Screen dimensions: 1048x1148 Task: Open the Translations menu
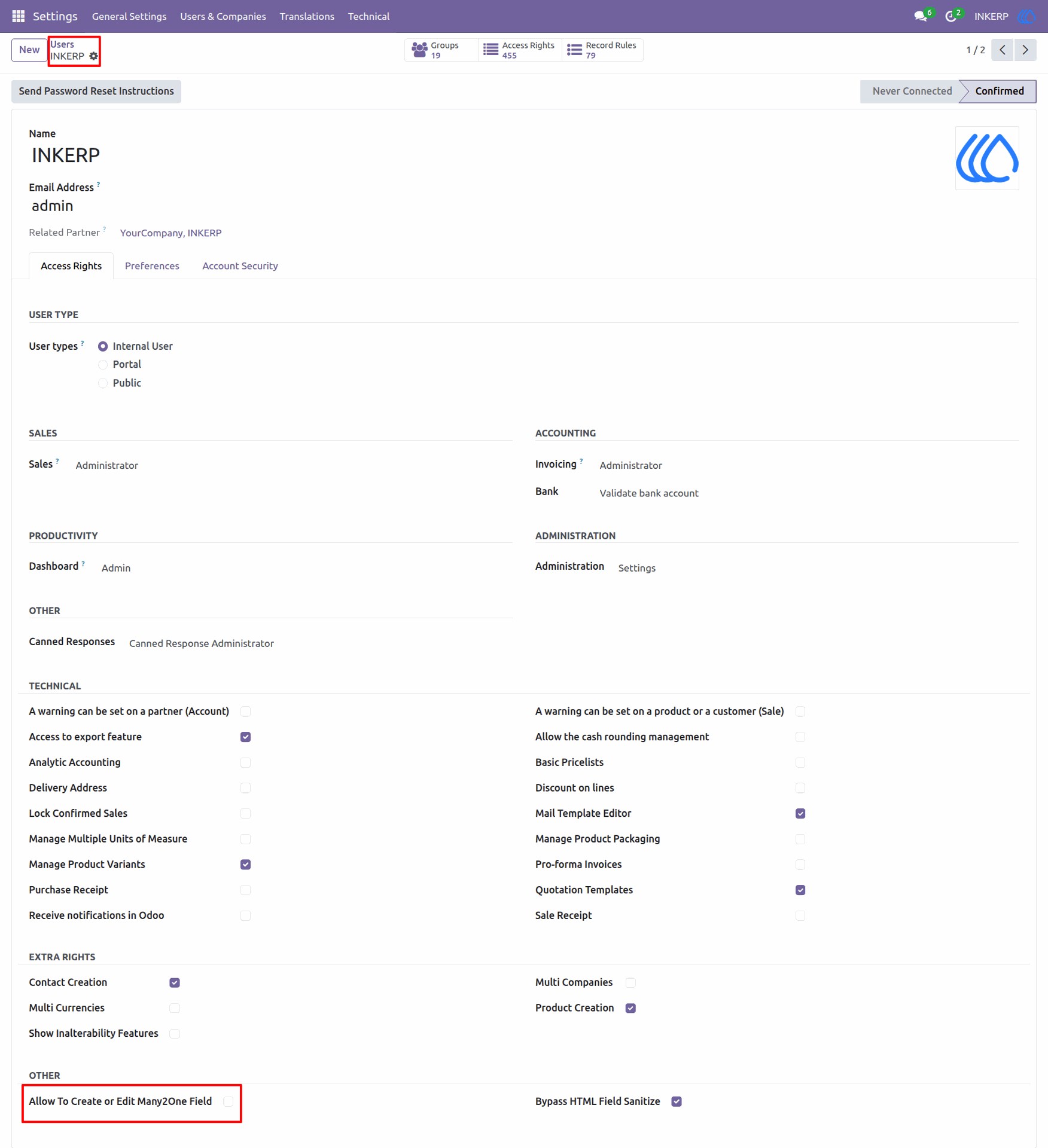307,16
